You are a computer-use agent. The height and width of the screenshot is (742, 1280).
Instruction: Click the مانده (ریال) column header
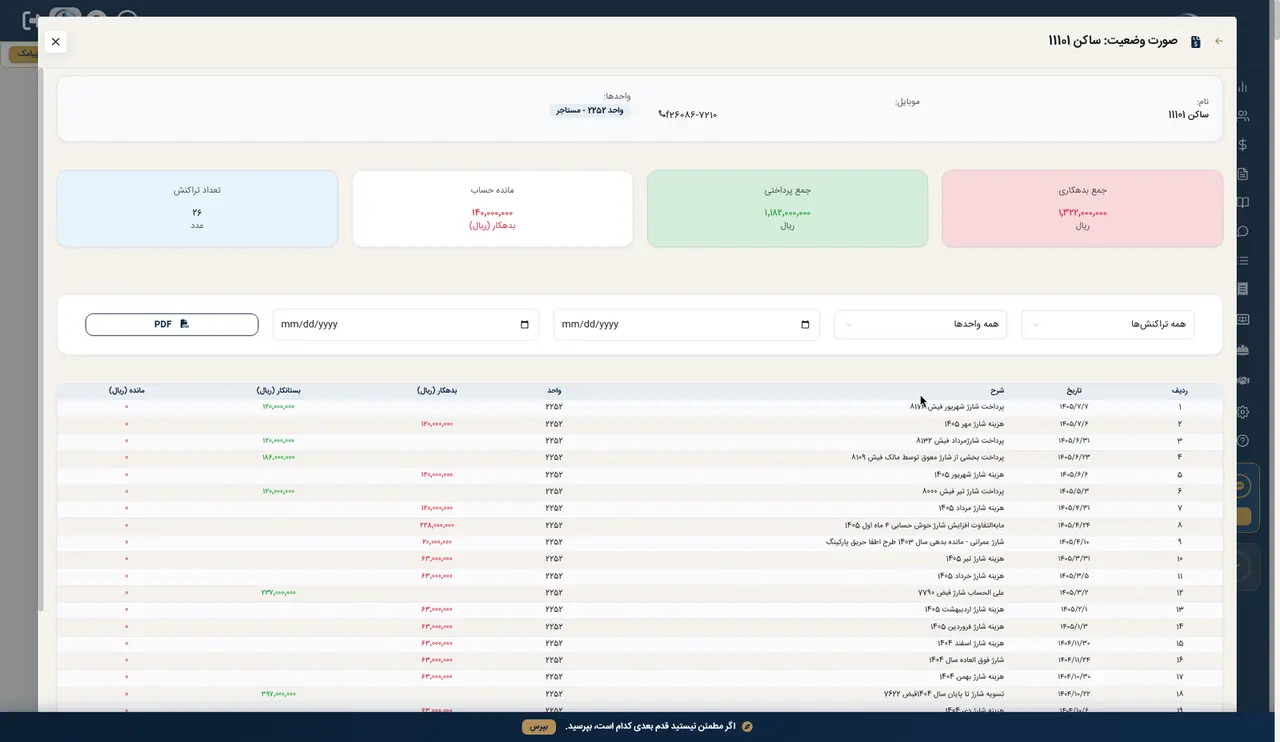[x=127, y=390]
